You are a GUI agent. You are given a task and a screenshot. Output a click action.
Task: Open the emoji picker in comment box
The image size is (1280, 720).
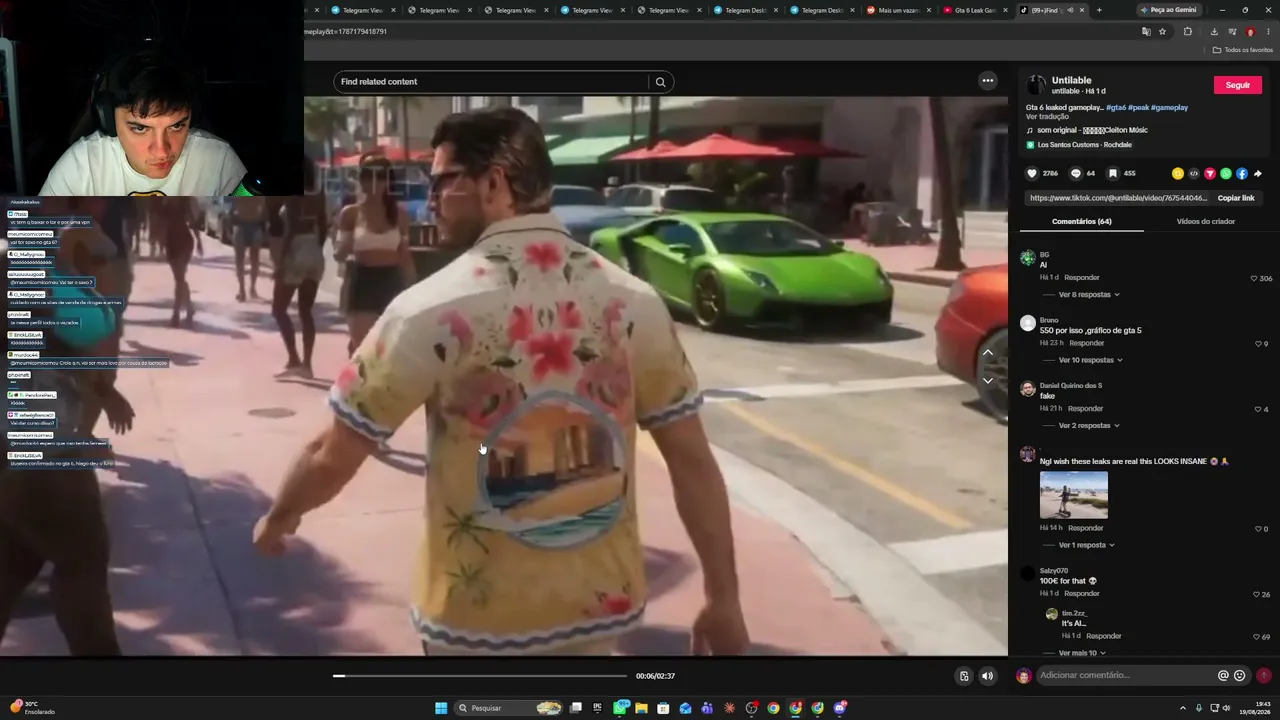tap(1240, 676)
